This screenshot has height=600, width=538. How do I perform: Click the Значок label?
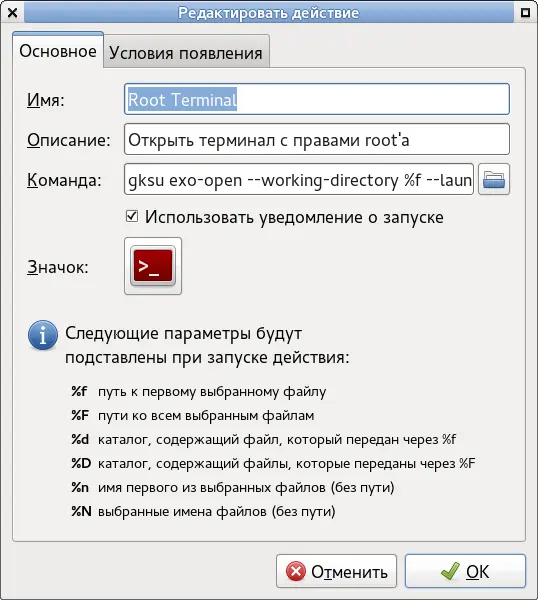click(58, 267)
